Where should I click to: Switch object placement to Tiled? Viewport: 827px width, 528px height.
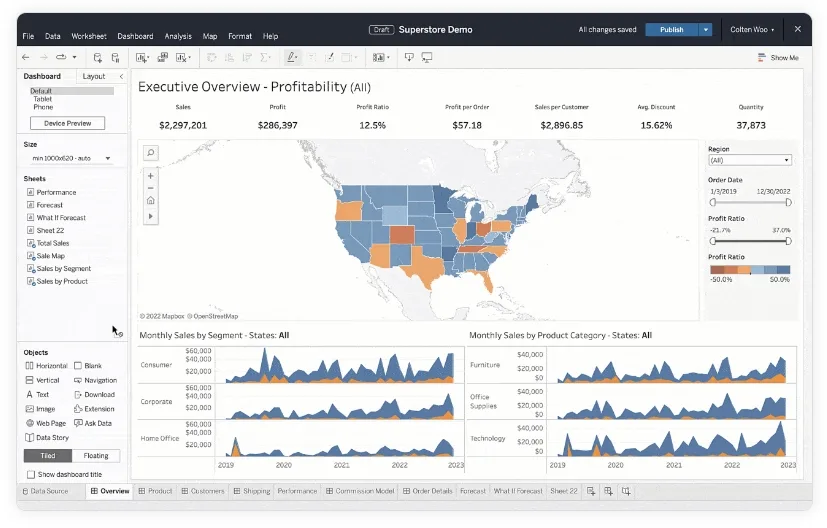coord(48,455)
